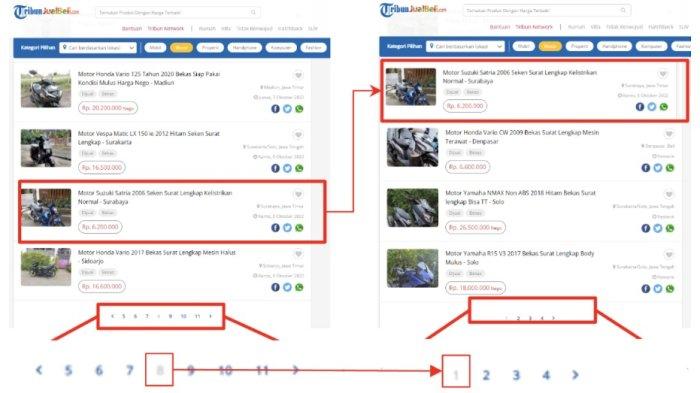Share Yamaha R15 V3 2017 listing on Facebook
This screenshot has height=393, width=700.
tap(646, 288)
